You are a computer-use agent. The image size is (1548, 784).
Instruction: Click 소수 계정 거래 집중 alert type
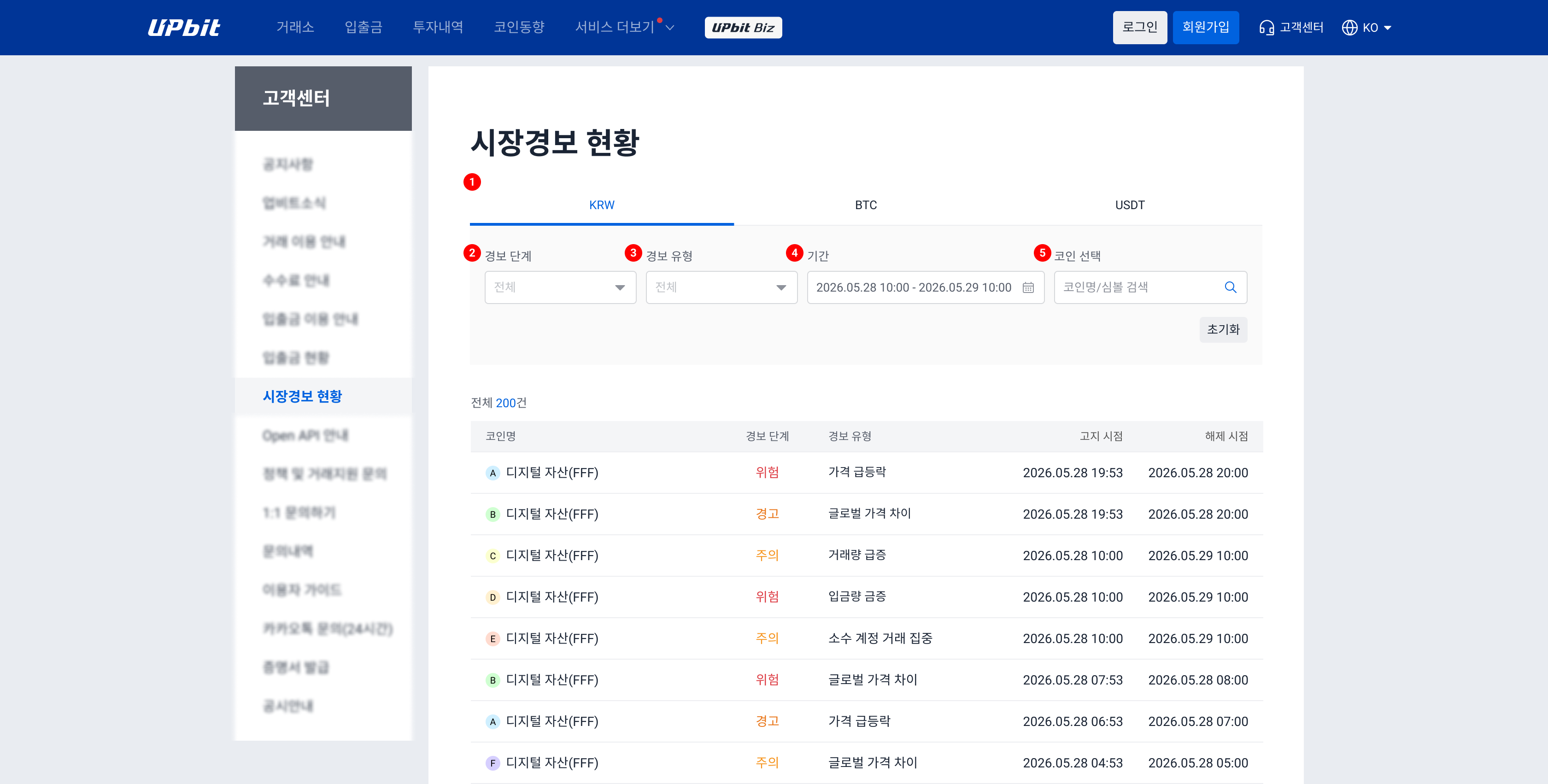tap(880, 638)
